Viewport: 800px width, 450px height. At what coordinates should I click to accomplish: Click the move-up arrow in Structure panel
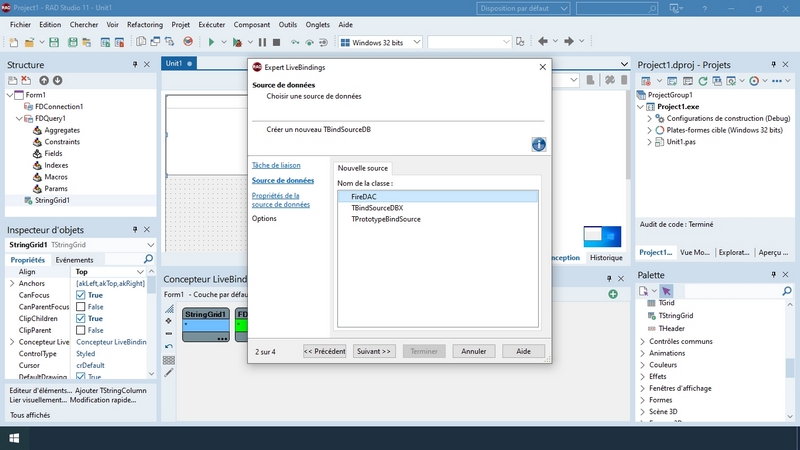[43, 81]
